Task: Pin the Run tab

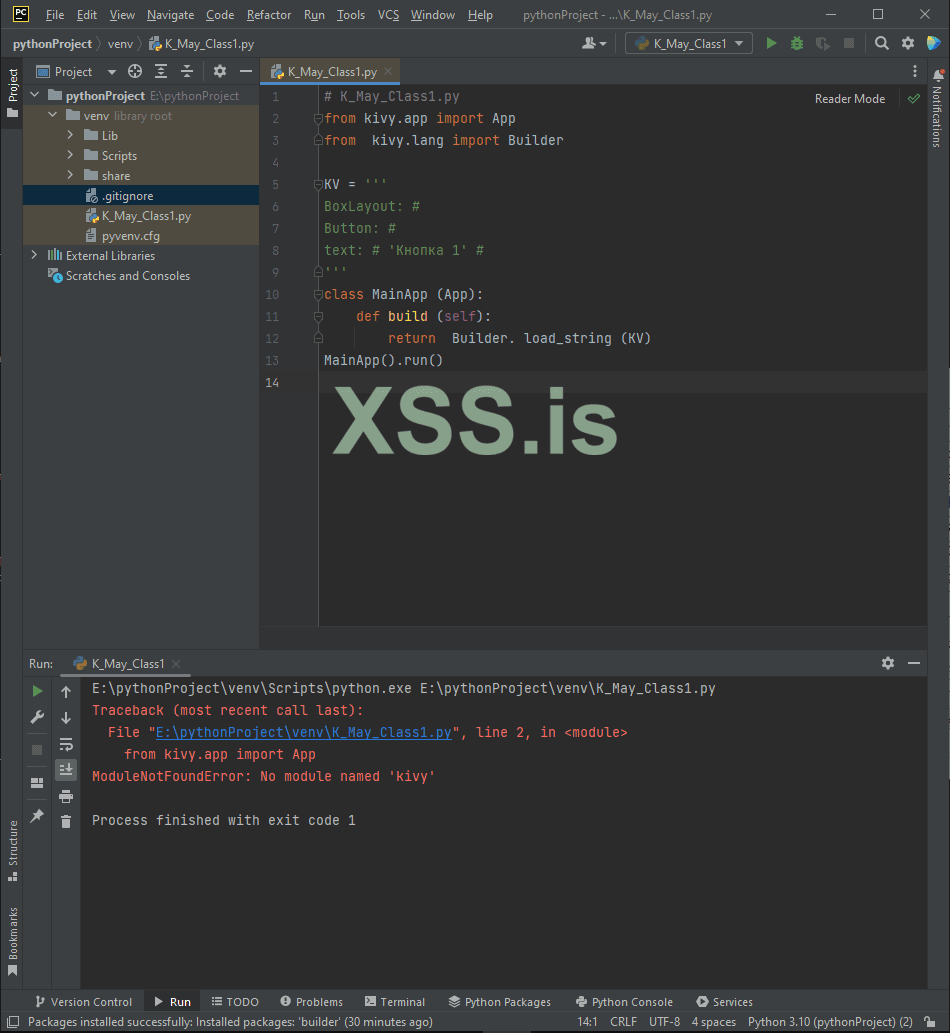Action: 37,816
